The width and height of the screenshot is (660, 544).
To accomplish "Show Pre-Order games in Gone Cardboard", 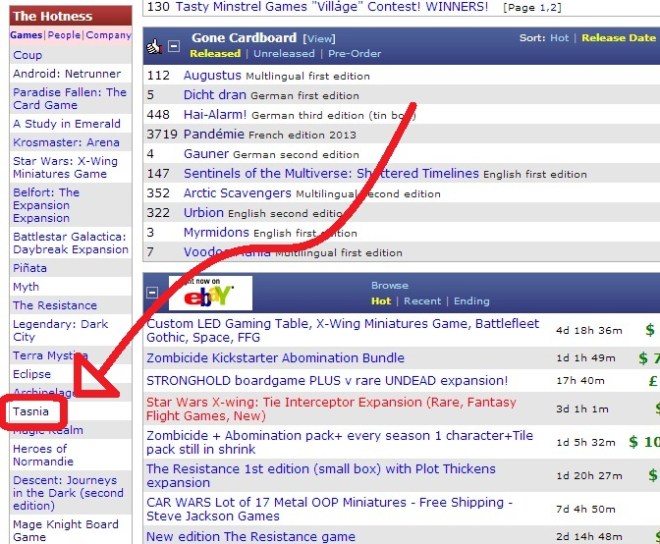I will [355, 53].
